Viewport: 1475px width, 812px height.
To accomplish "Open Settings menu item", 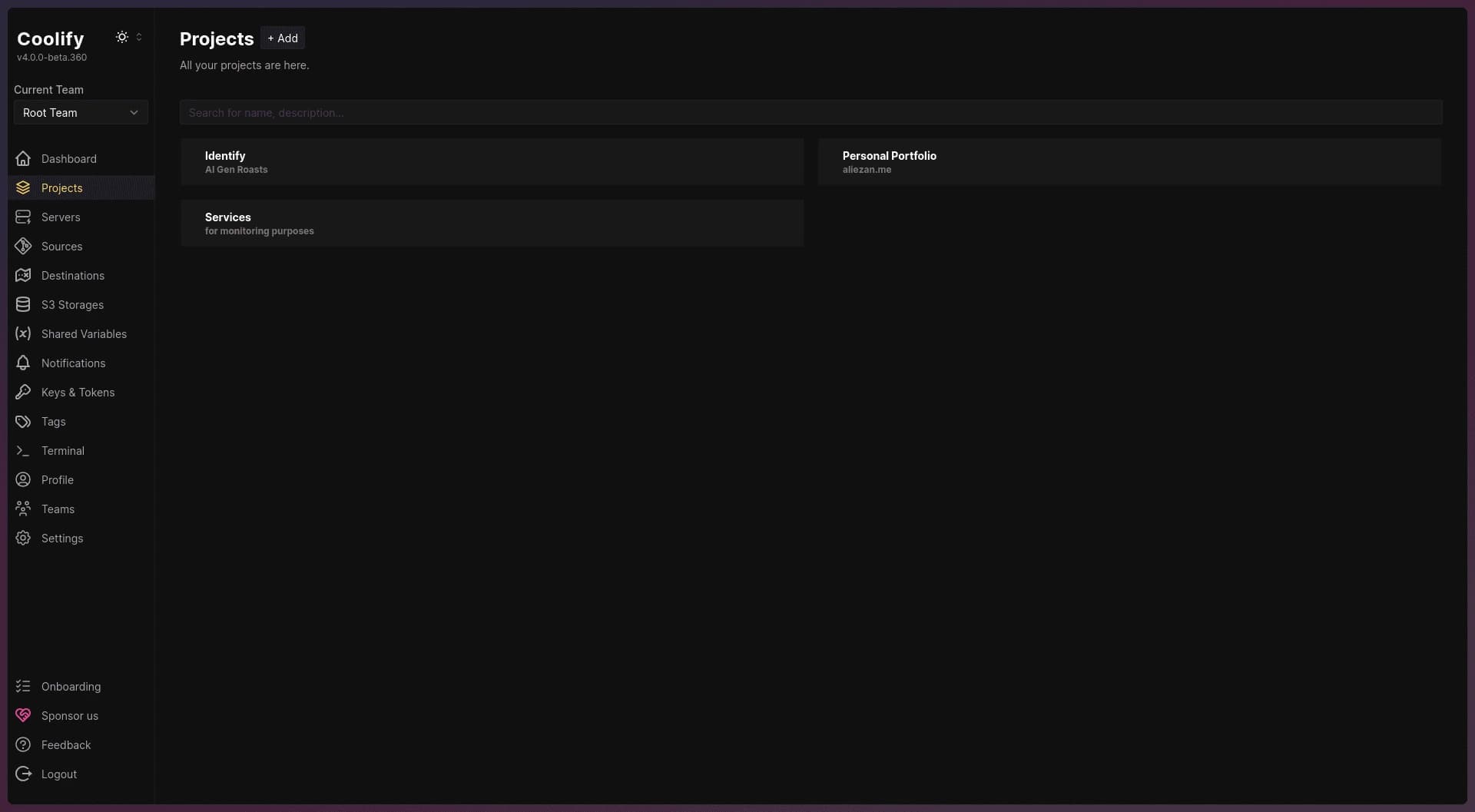I will pos(81,538).
